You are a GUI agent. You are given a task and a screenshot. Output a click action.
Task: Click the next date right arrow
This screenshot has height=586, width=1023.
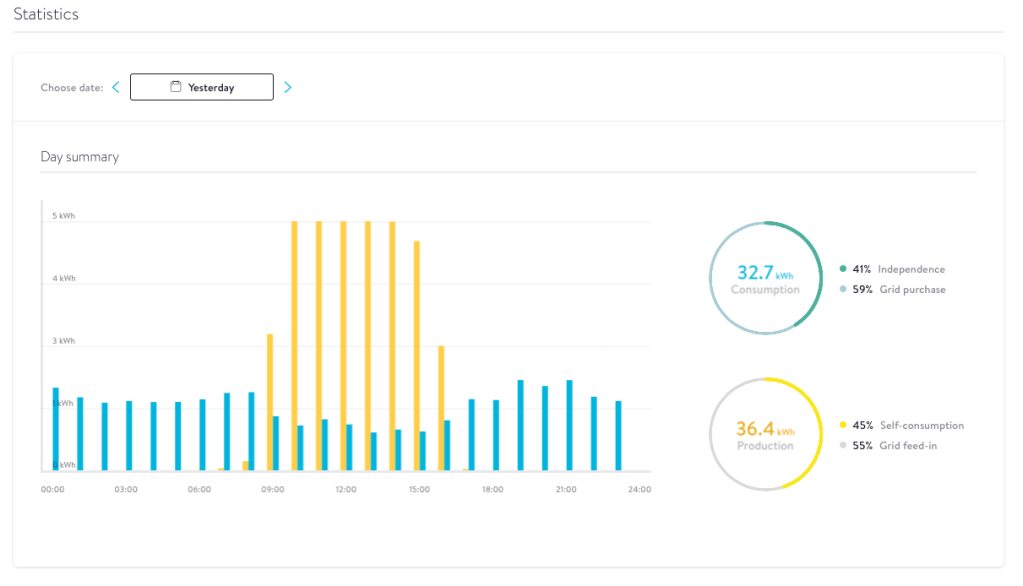click(288, 87)
